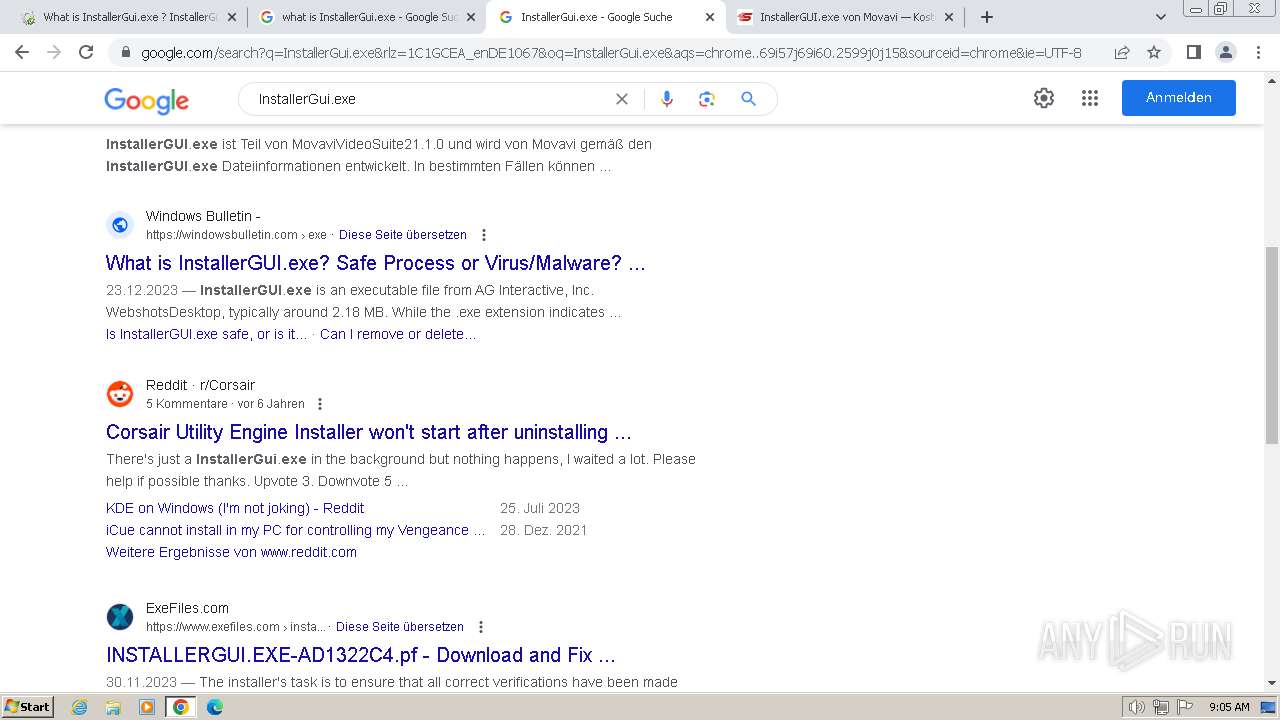This screenshot has height=720, width=1280.
Task: Open File Explorer from taskbar
Action: point(113,707)
